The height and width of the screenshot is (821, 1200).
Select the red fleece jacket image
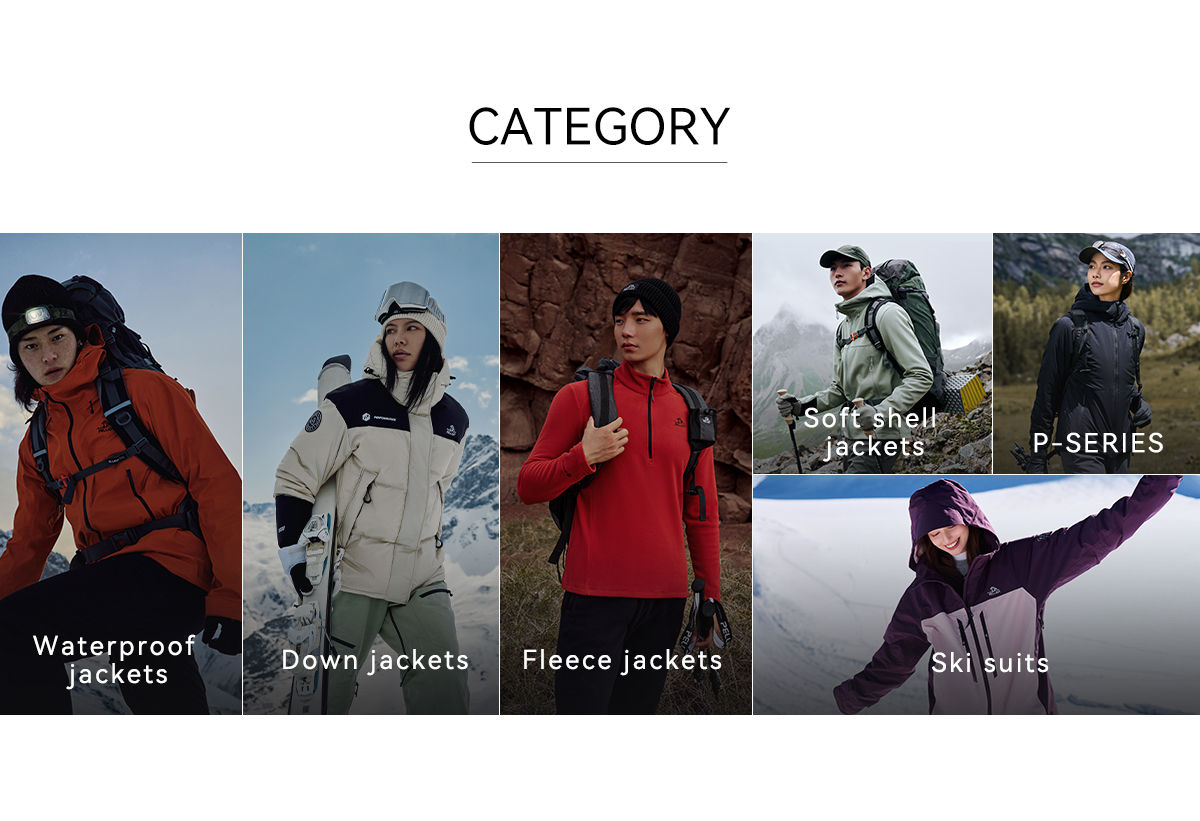(x=626, y=474)
